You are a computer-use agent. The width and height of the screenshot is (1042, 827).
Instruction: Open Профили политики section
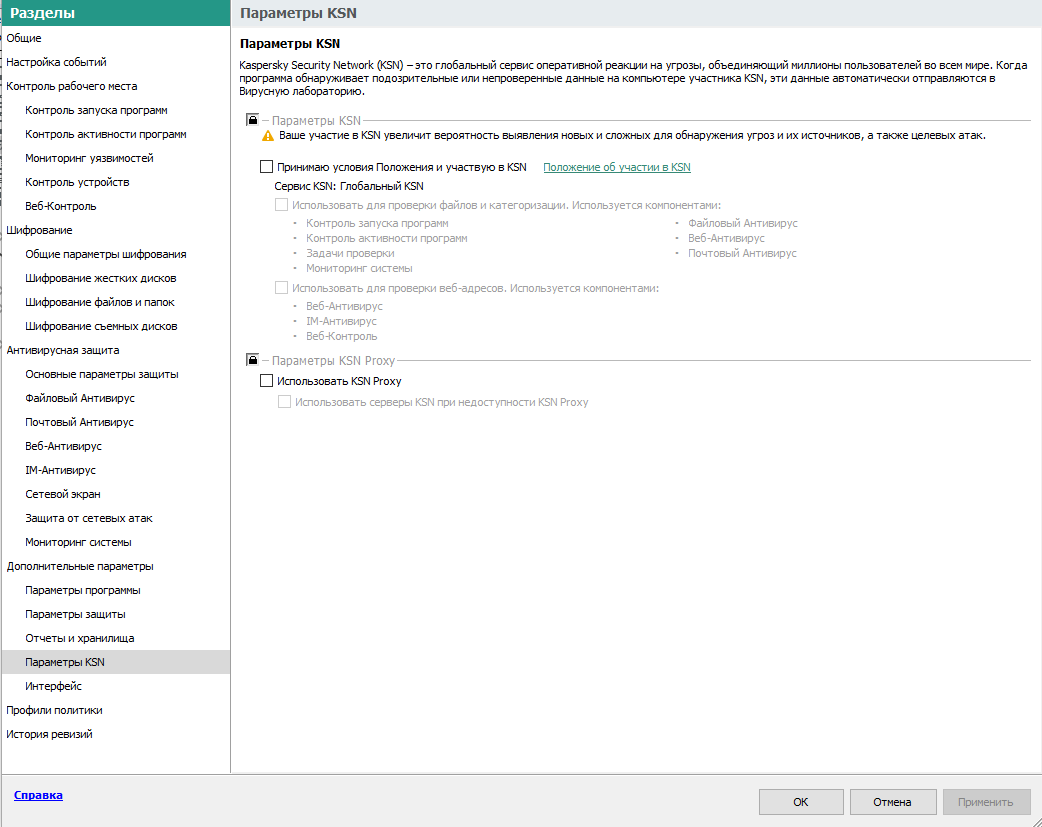pos(116,710)
